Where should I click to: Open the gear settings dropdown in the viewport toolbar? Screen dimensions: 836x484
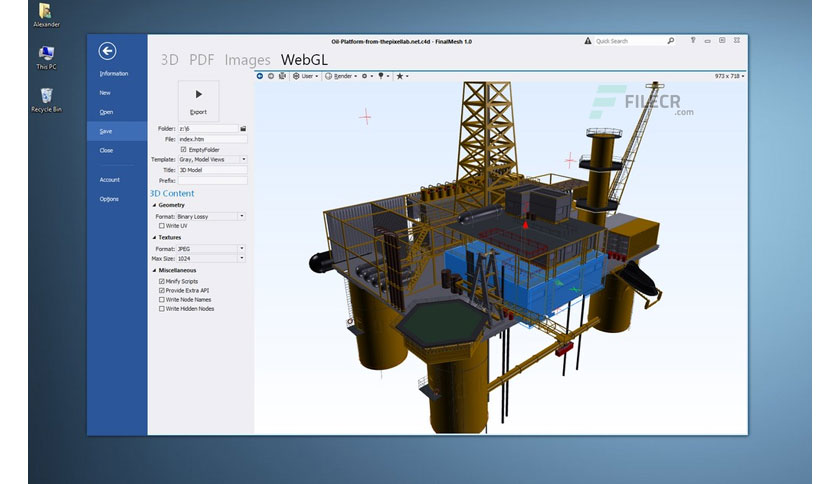coord(367,76)
